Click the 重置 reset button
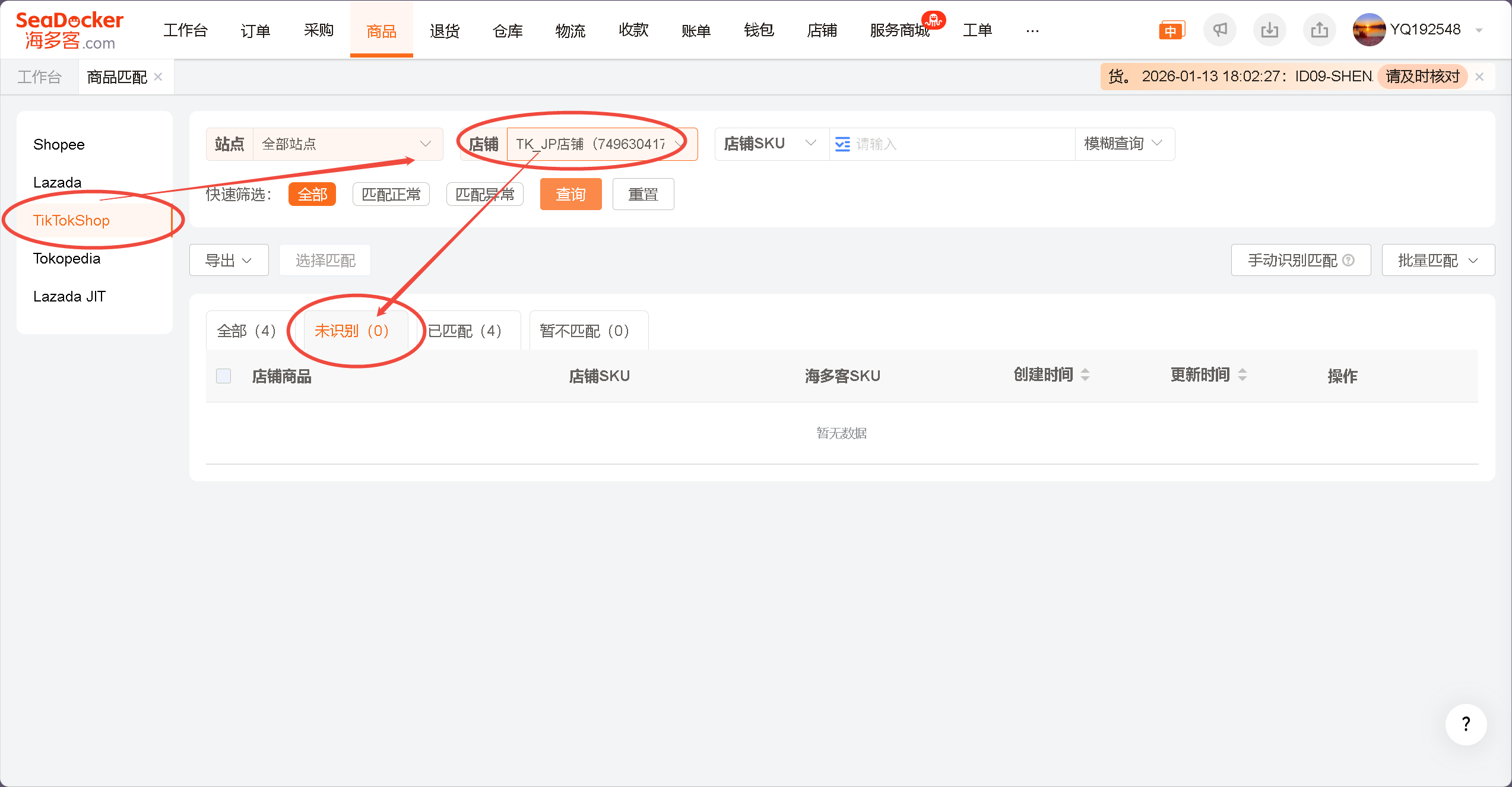1512x787 pixels. 643,194
